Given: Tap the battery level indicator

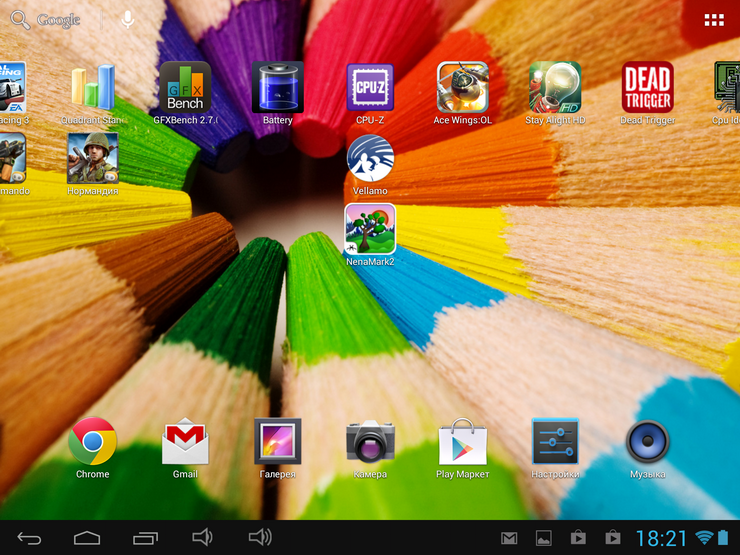Looking at the screenshot, I should (x=723, y=538).
